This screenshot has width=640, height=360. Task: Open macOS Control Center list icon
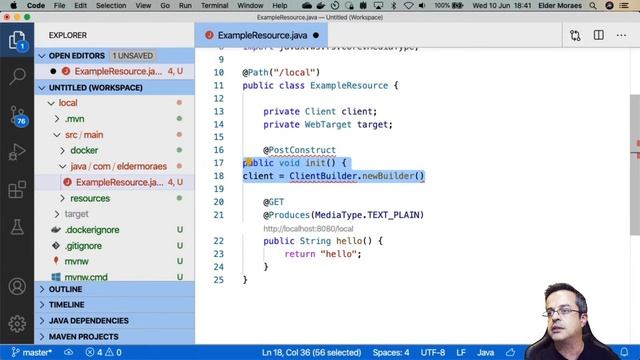[623, 6]
